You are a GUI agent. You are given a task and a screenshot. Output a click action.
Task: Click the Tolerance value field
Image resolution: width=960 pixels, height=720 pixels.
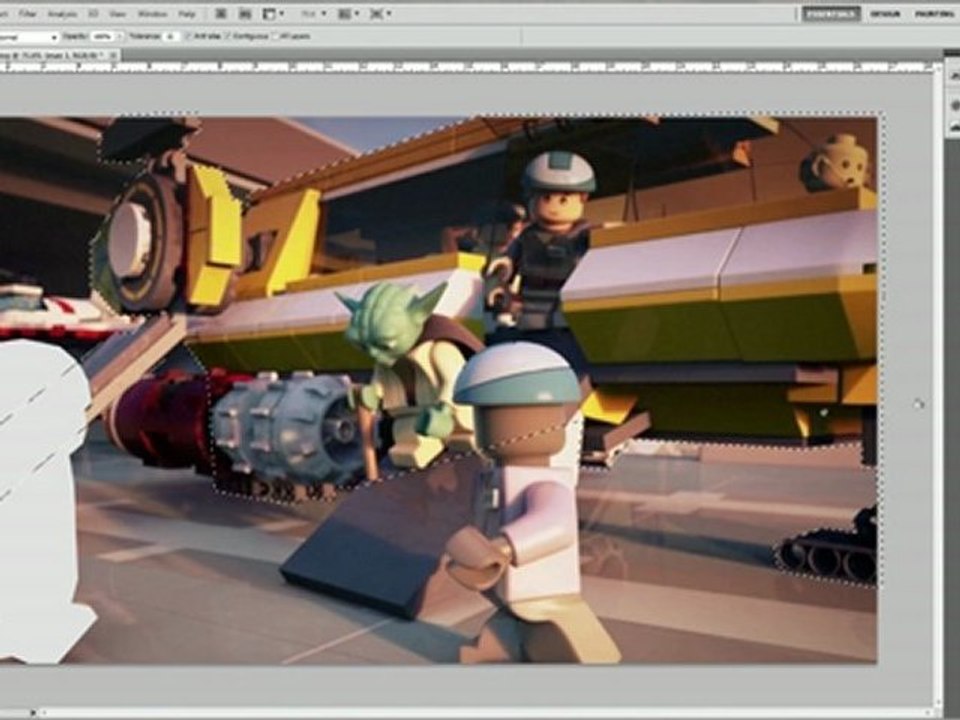(x=170, y=37)
